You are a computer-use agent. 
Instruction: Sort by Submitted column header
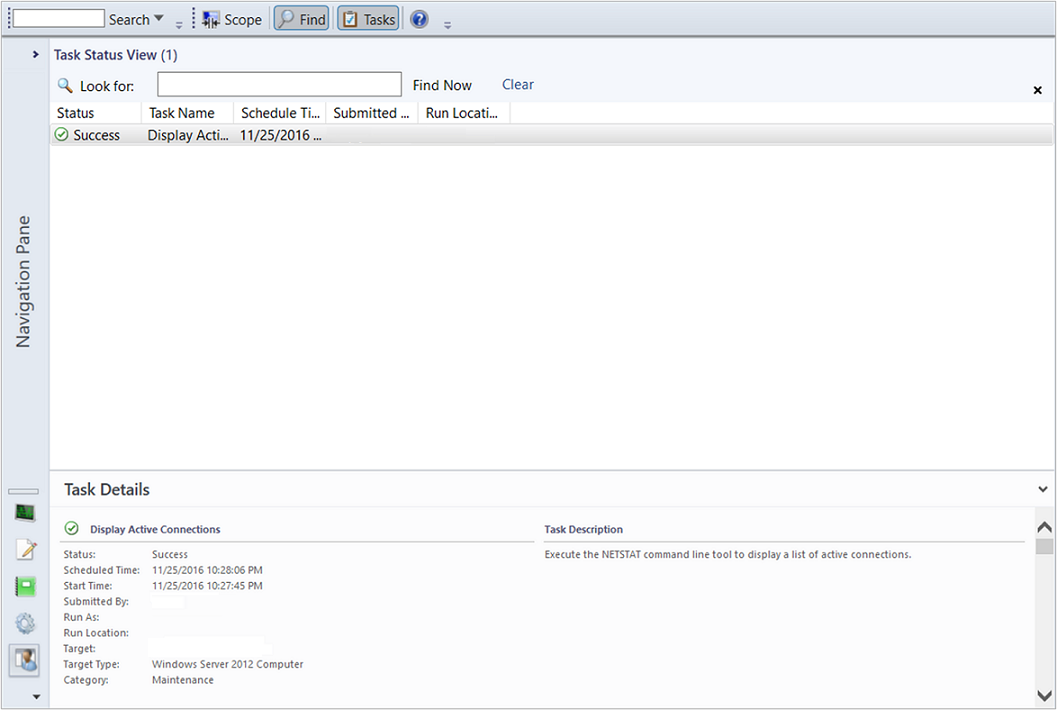[371, 113]
